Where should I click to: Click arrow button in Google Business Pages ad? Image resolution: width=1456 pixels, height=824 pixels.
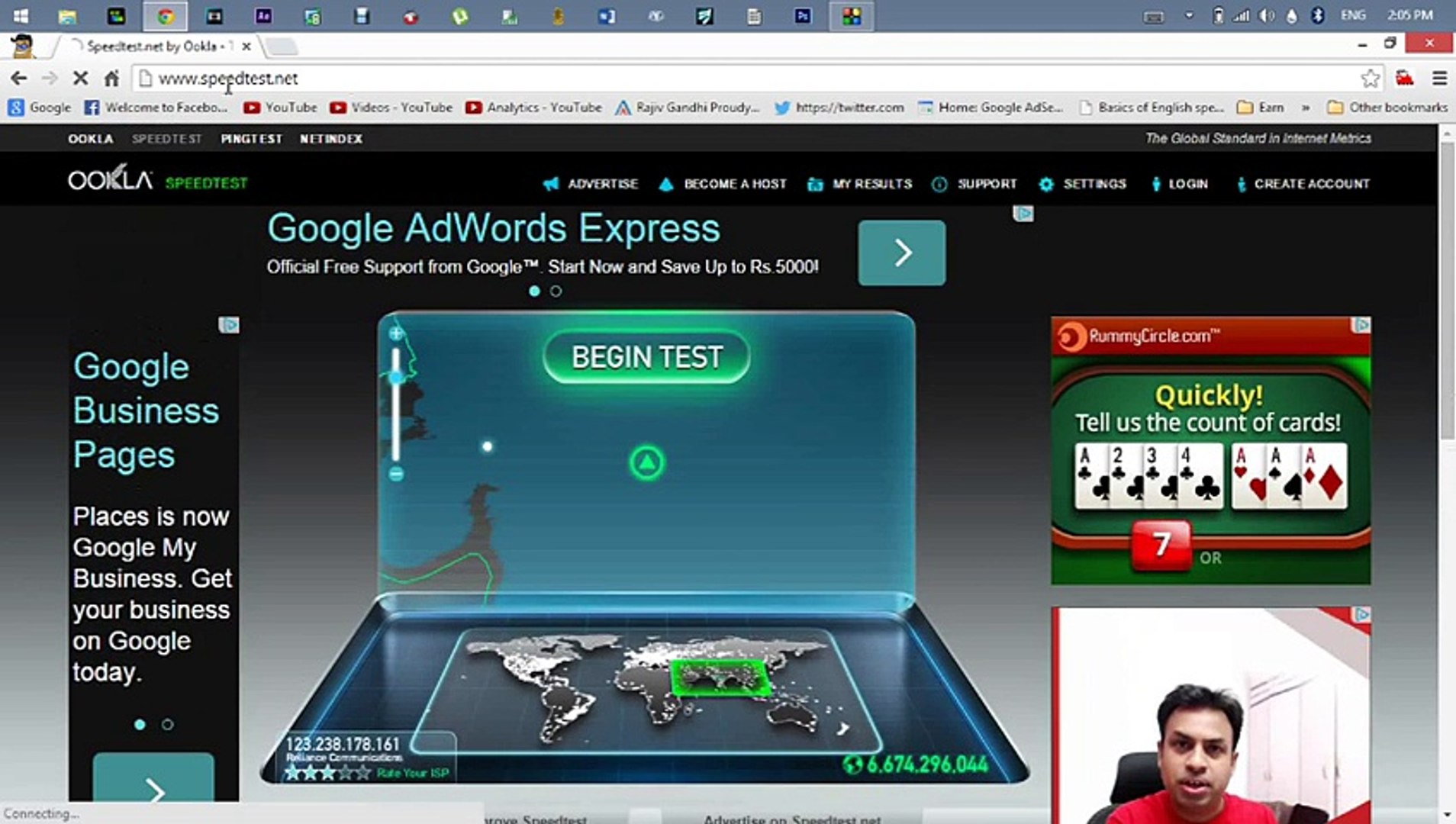pos(153,778)
